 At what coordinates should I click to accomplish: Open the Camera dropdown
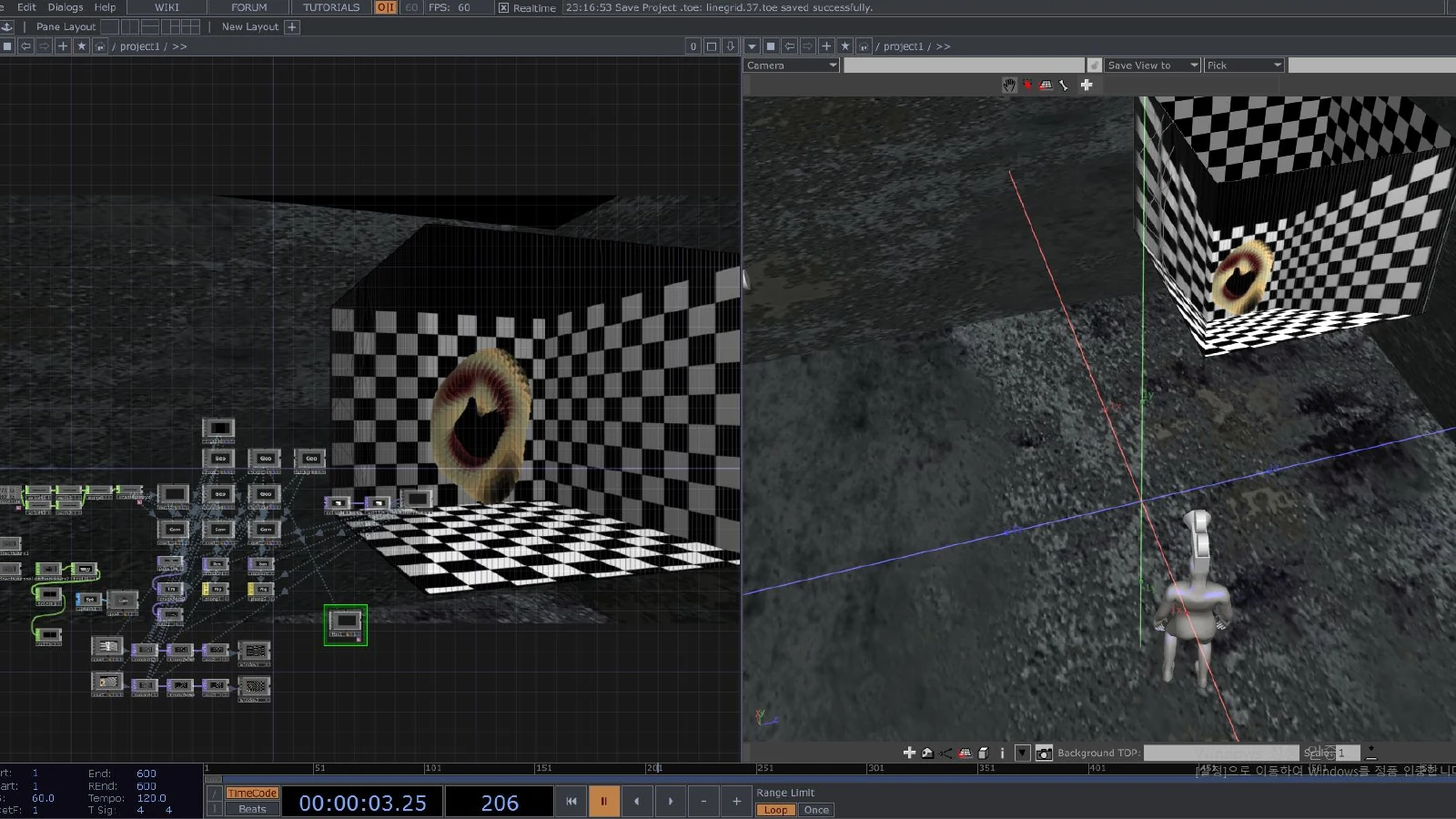(x=792, y=66)
